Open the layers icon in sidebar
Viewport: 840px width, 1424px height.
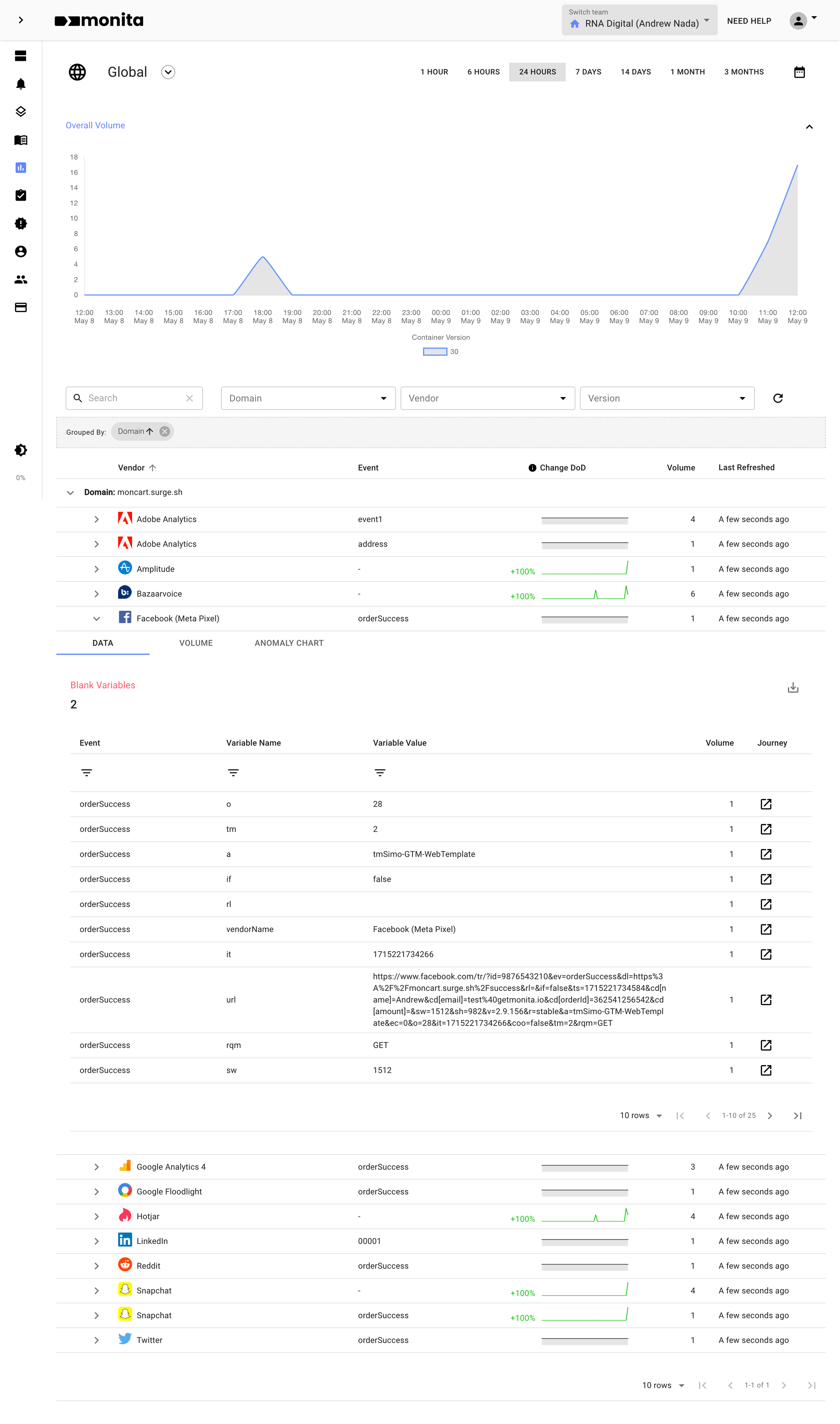[21, 112]
